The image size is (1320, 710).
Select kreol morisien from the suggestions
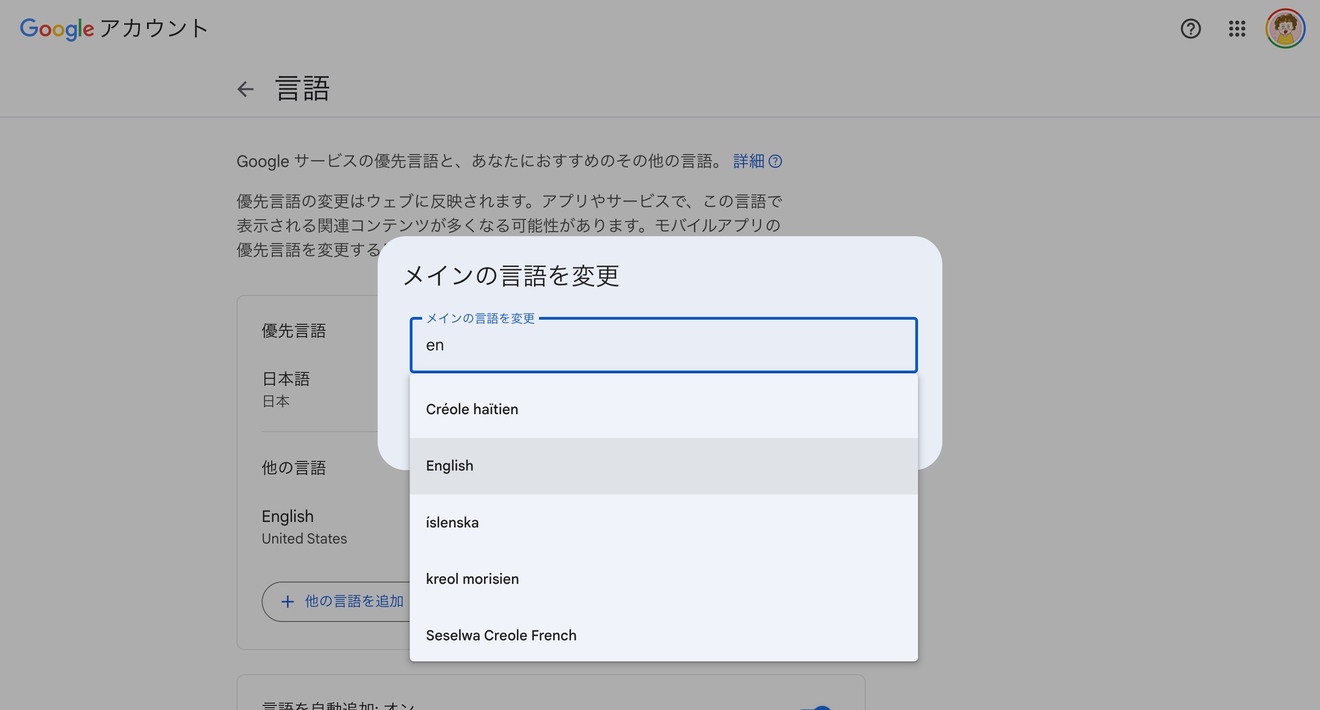pyautogui.click(x=663, y=579)
